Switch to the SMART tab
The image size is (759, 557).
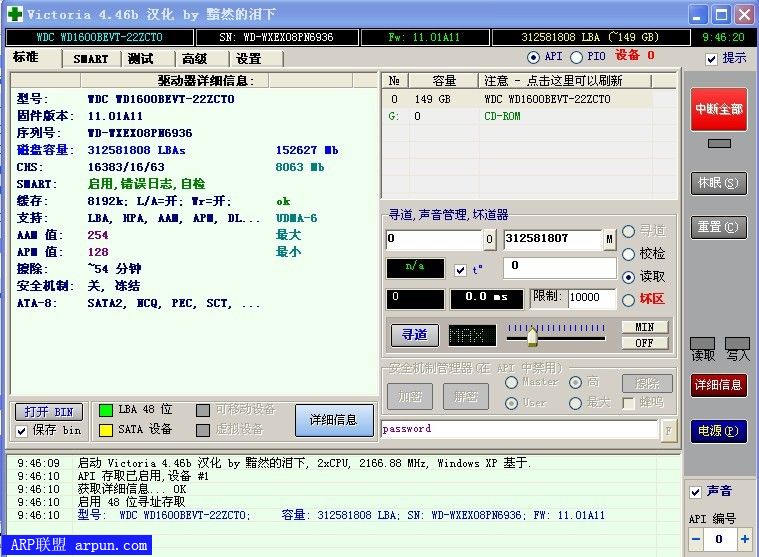(x=91, y=59)
